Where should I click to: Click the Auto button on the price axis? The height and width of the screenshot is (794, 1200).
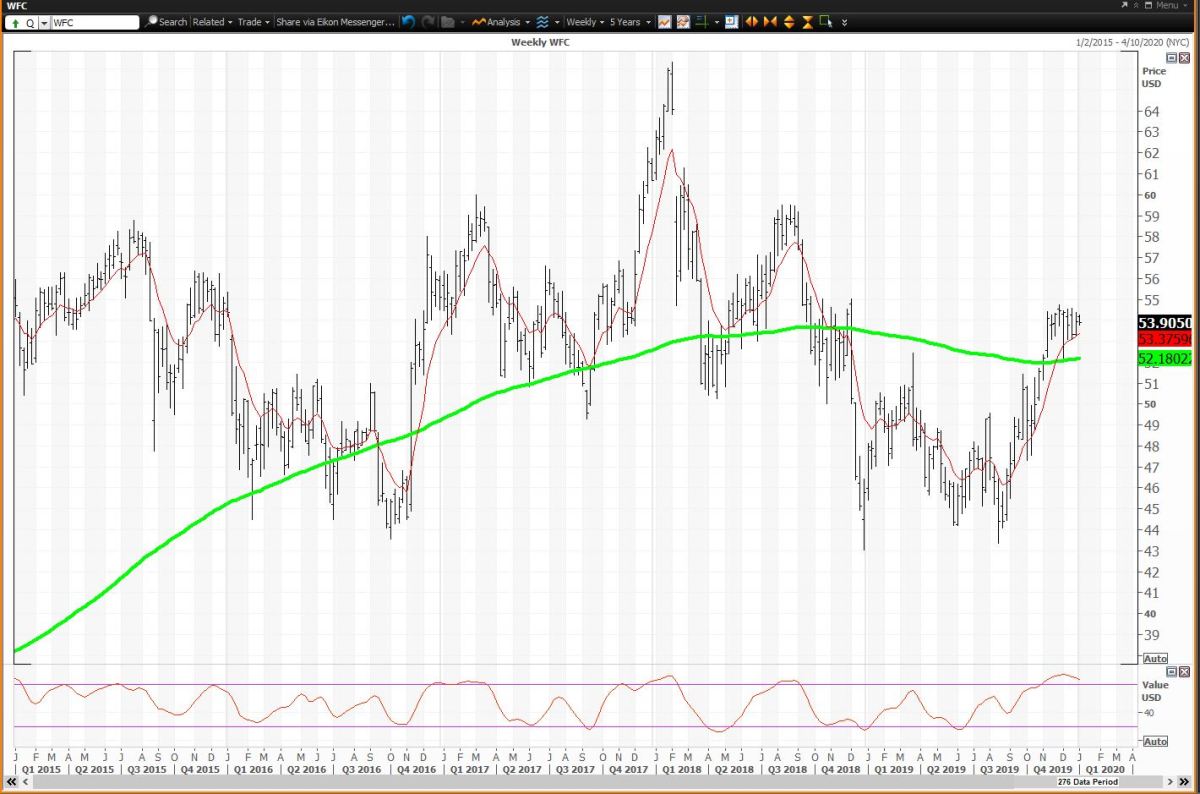(1155, 659)
